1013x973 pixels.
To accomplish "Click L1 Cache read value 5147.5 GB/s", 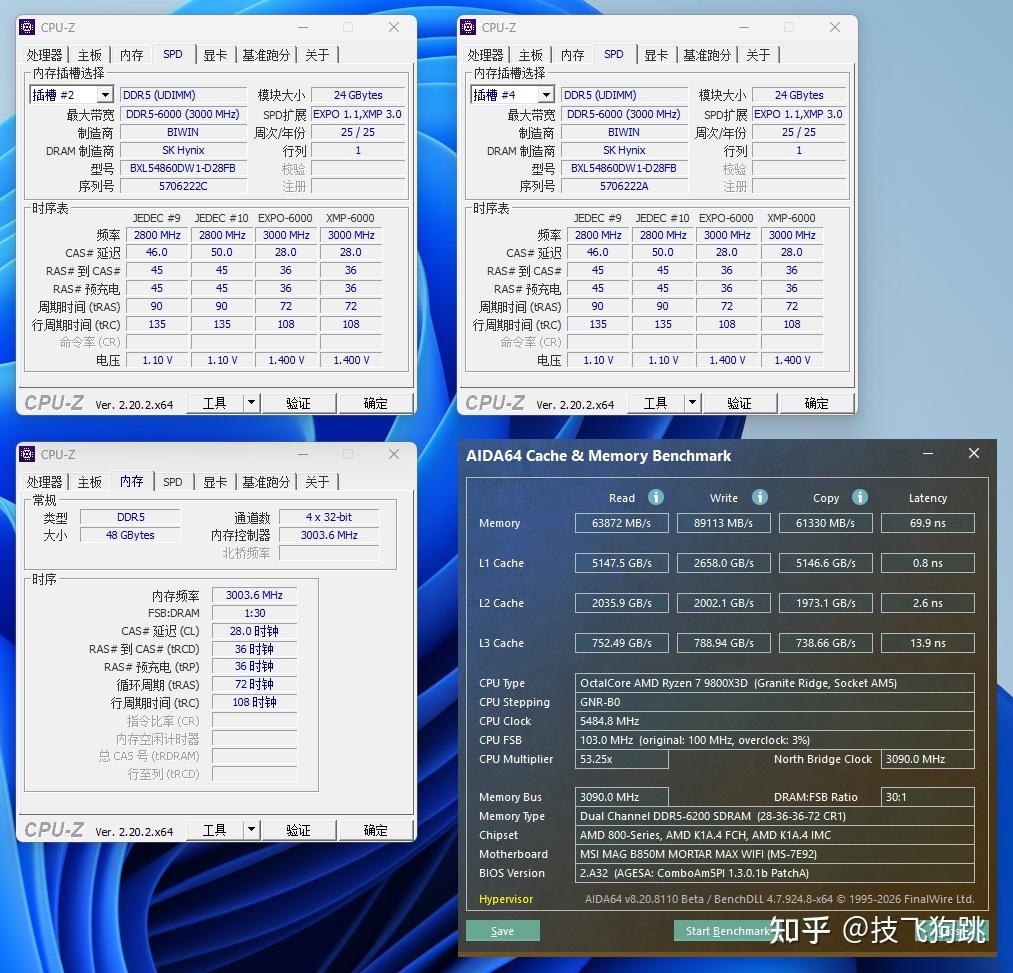I will click(x=621, y=563).
